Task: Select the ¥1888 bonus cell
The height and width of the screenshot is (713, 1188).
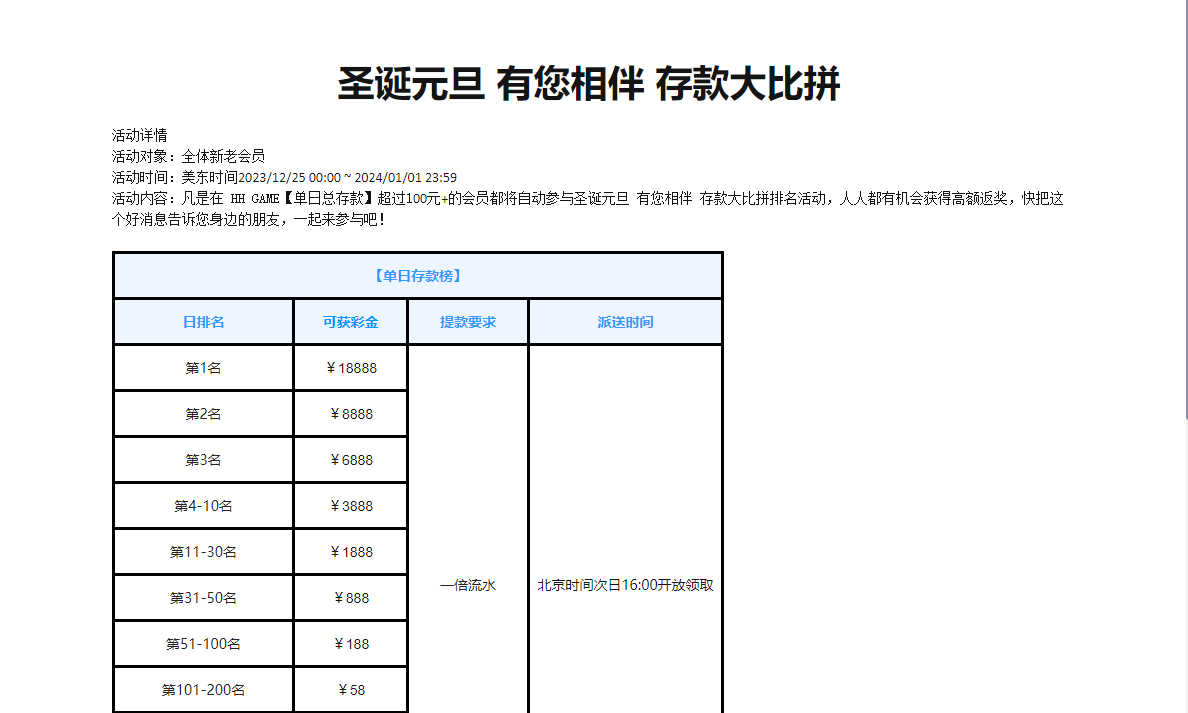Action: pyautogui.click(x=351, y=552)
